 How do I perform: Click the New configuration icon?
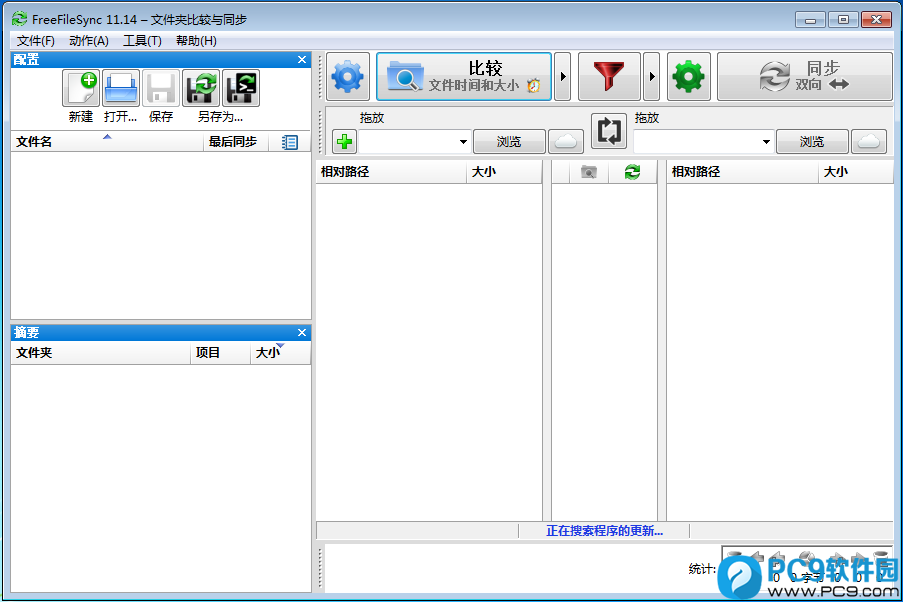click(81, 88)
